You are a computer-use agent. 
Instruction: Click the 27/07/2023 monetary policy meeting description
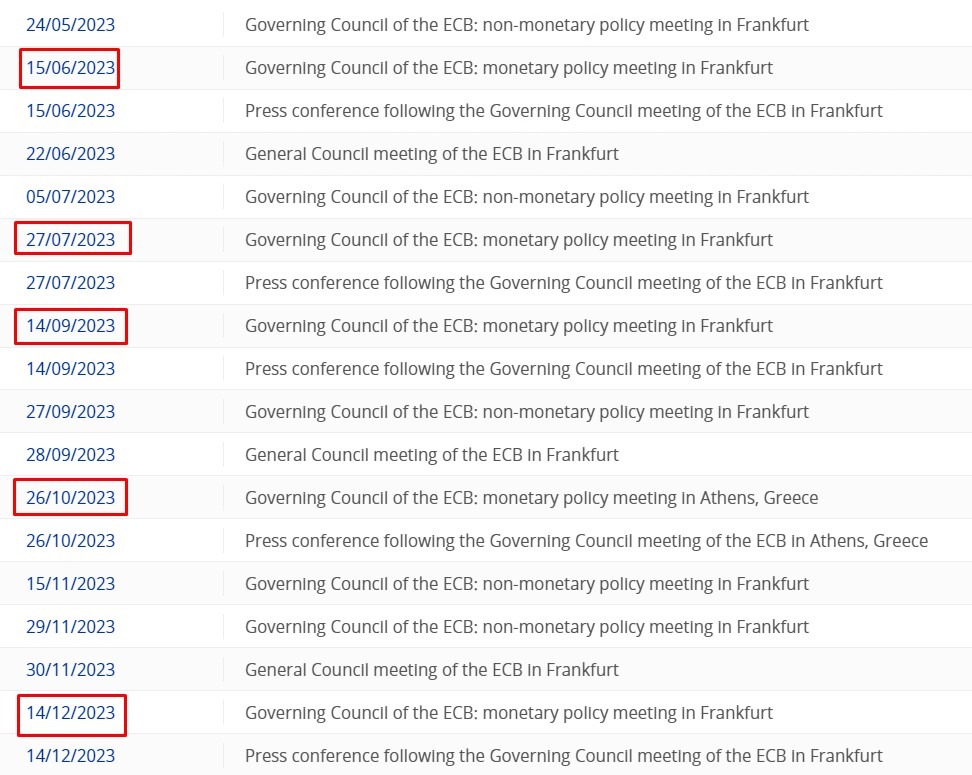click(x=509, y=240)
